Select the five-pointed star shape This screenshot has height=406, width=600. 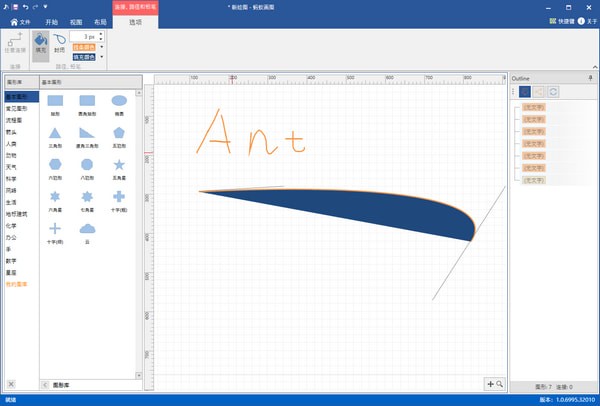coord(118,164)
